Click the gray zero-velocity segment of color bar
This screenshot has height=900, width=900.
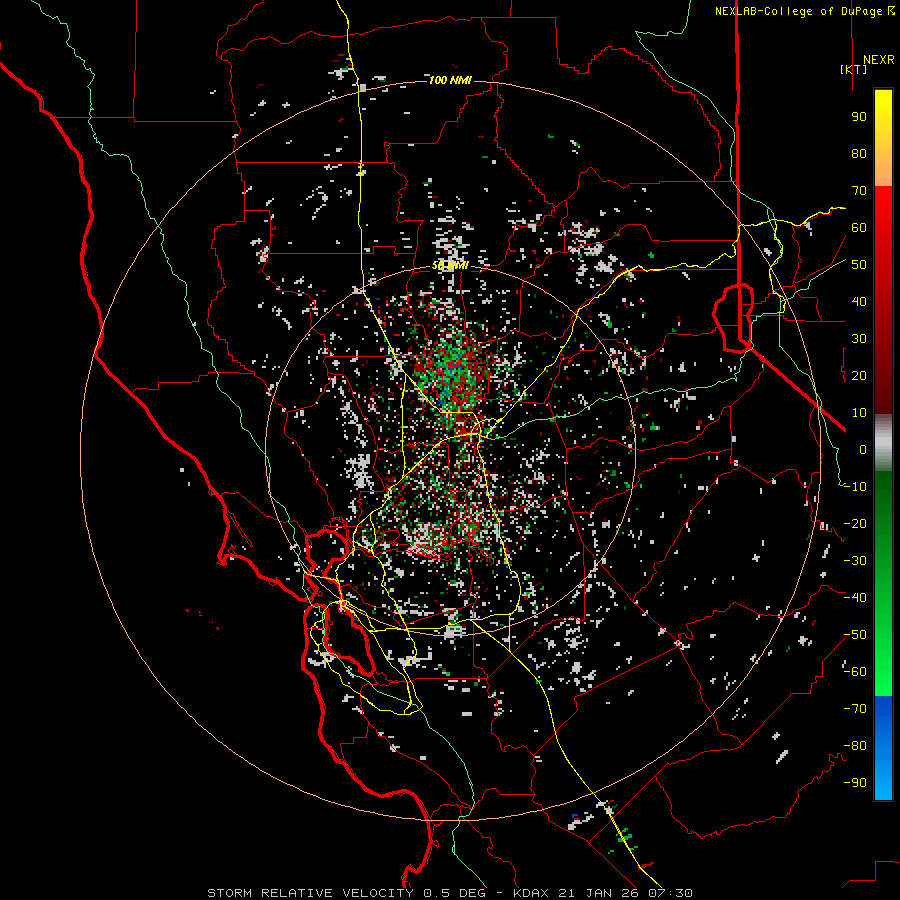(x=883, y=443)
